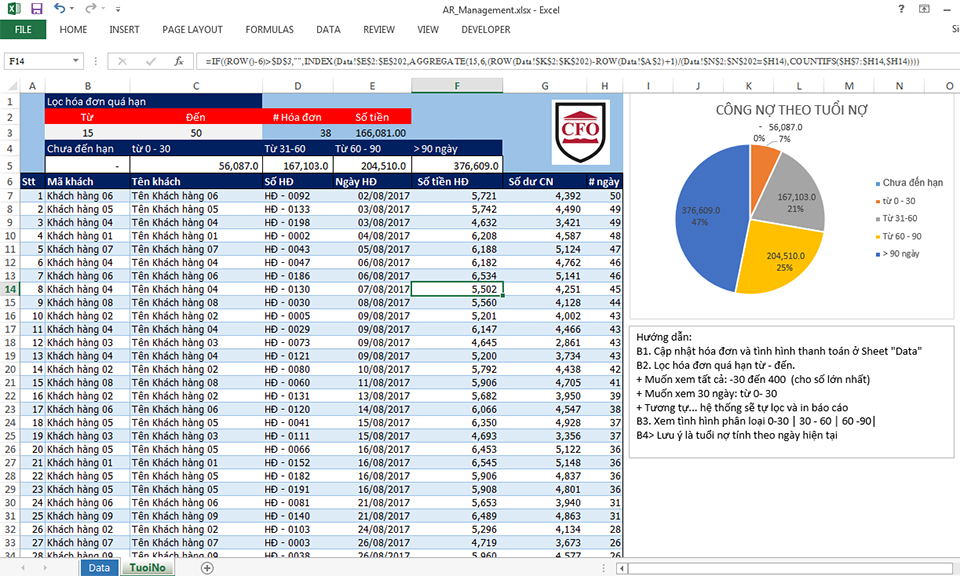Viewport: 960px width, 576px height.
Task: Select the 'Từ' filter value cell containing 15
Action: (x=88, y=132)
